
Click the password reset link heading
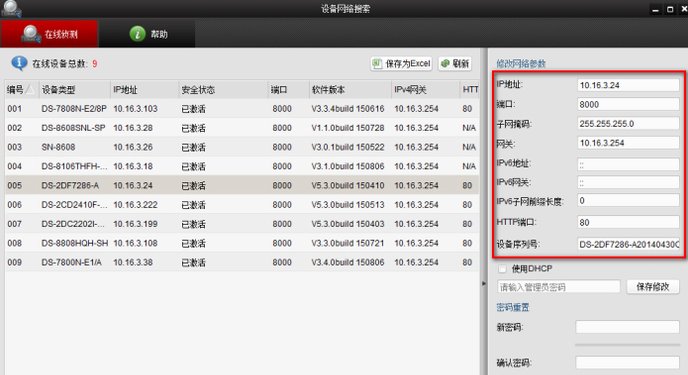pyautogui.click(x=512, y=307)
